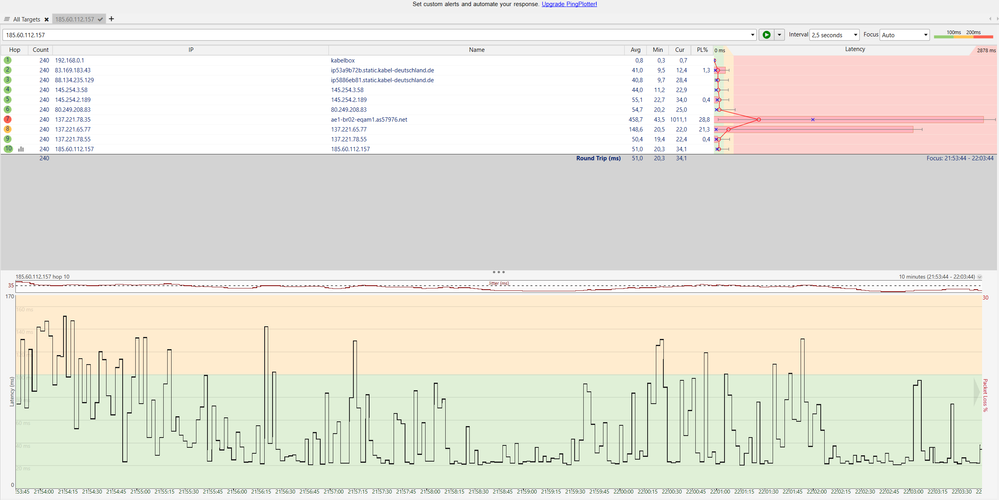Click the packet loss value 21,3
The image size is (999, 500).
pos(704,129)
